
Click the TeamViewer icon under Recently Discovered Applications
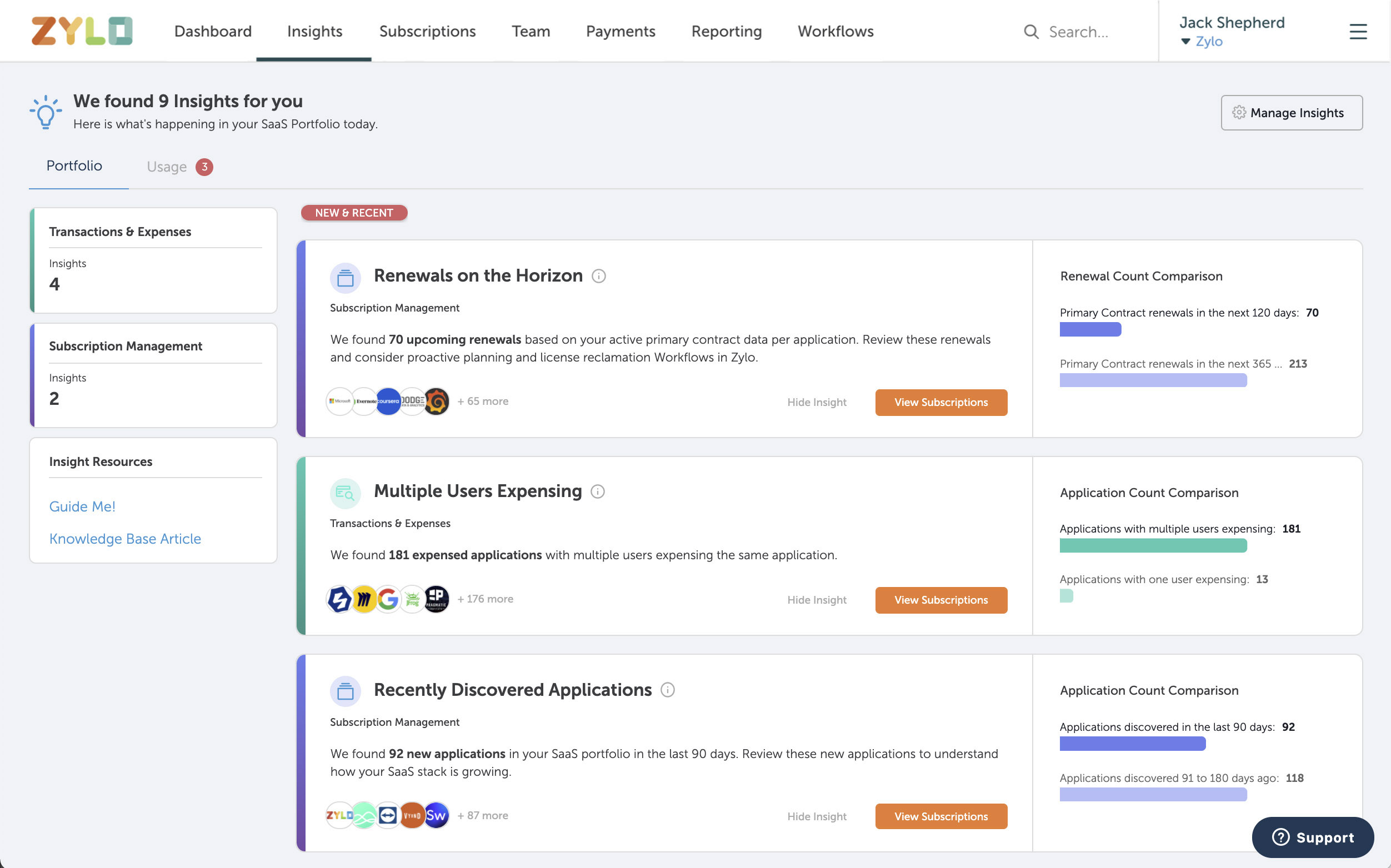(388, 815)
